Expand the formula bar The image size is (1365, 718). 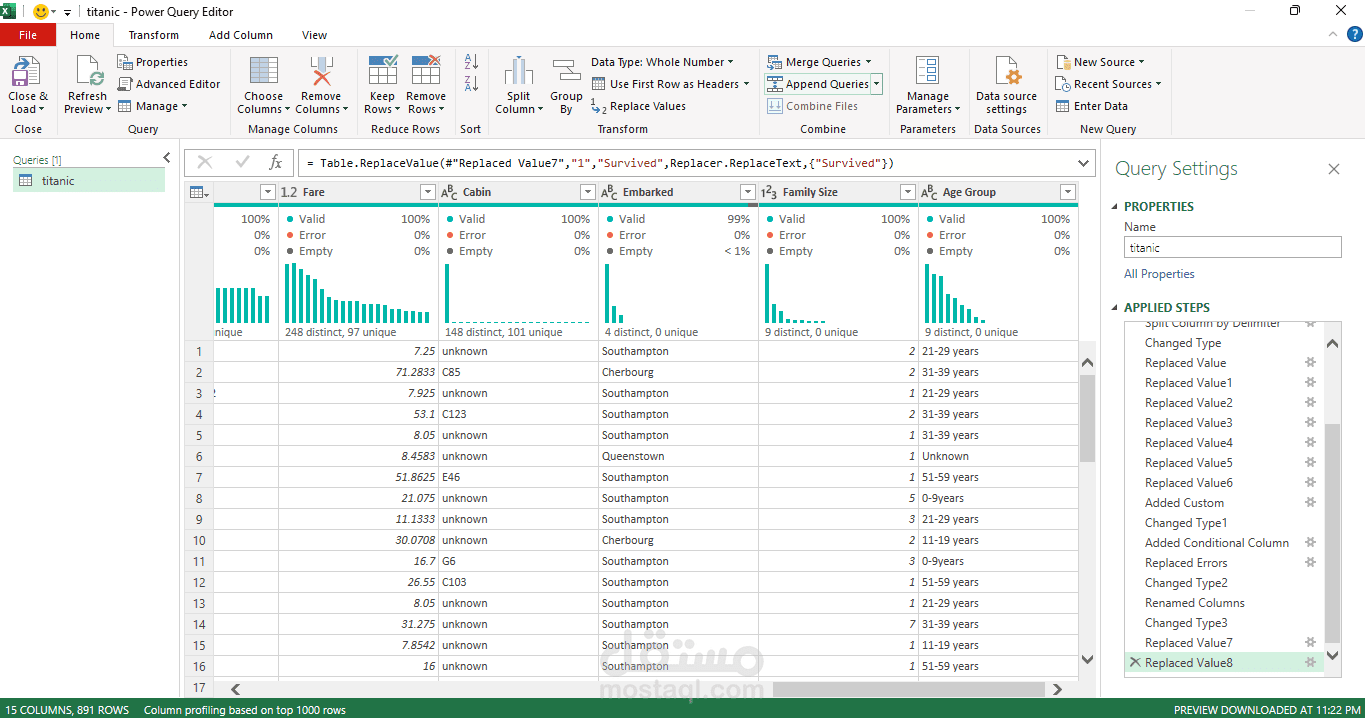(1083, 163)
